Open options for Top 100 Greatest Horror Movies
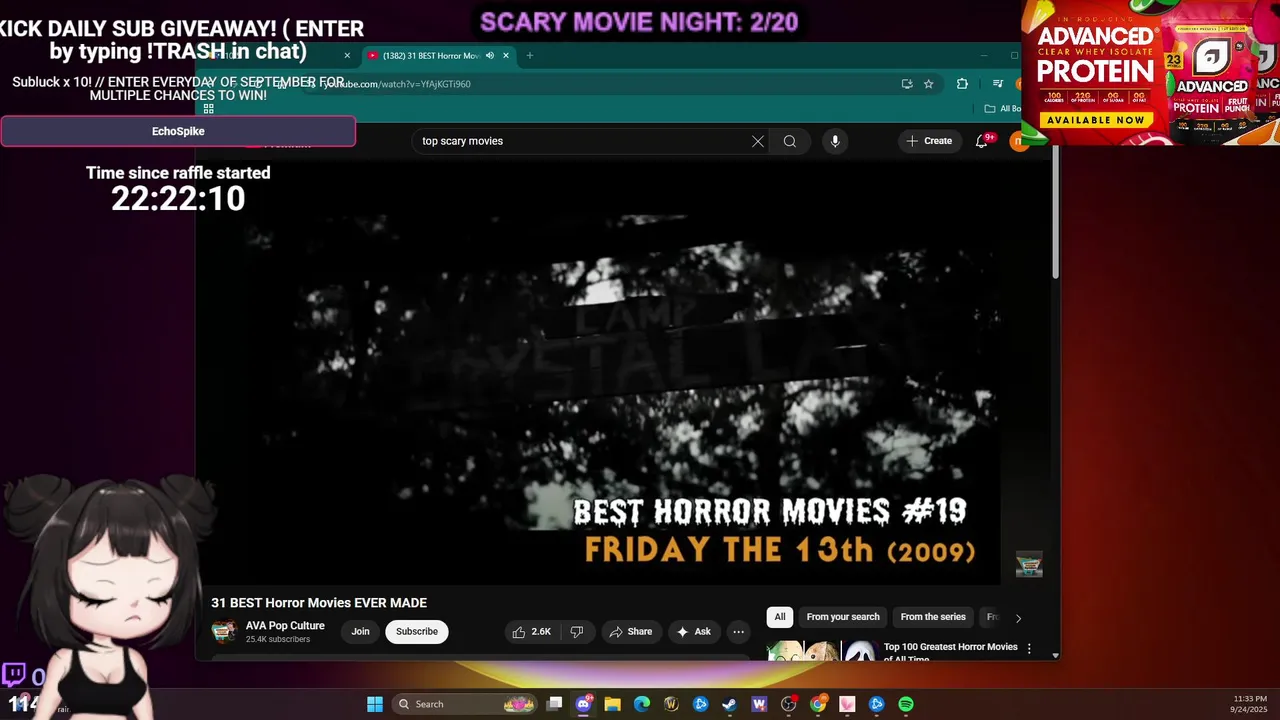 tap(1029, 648)
